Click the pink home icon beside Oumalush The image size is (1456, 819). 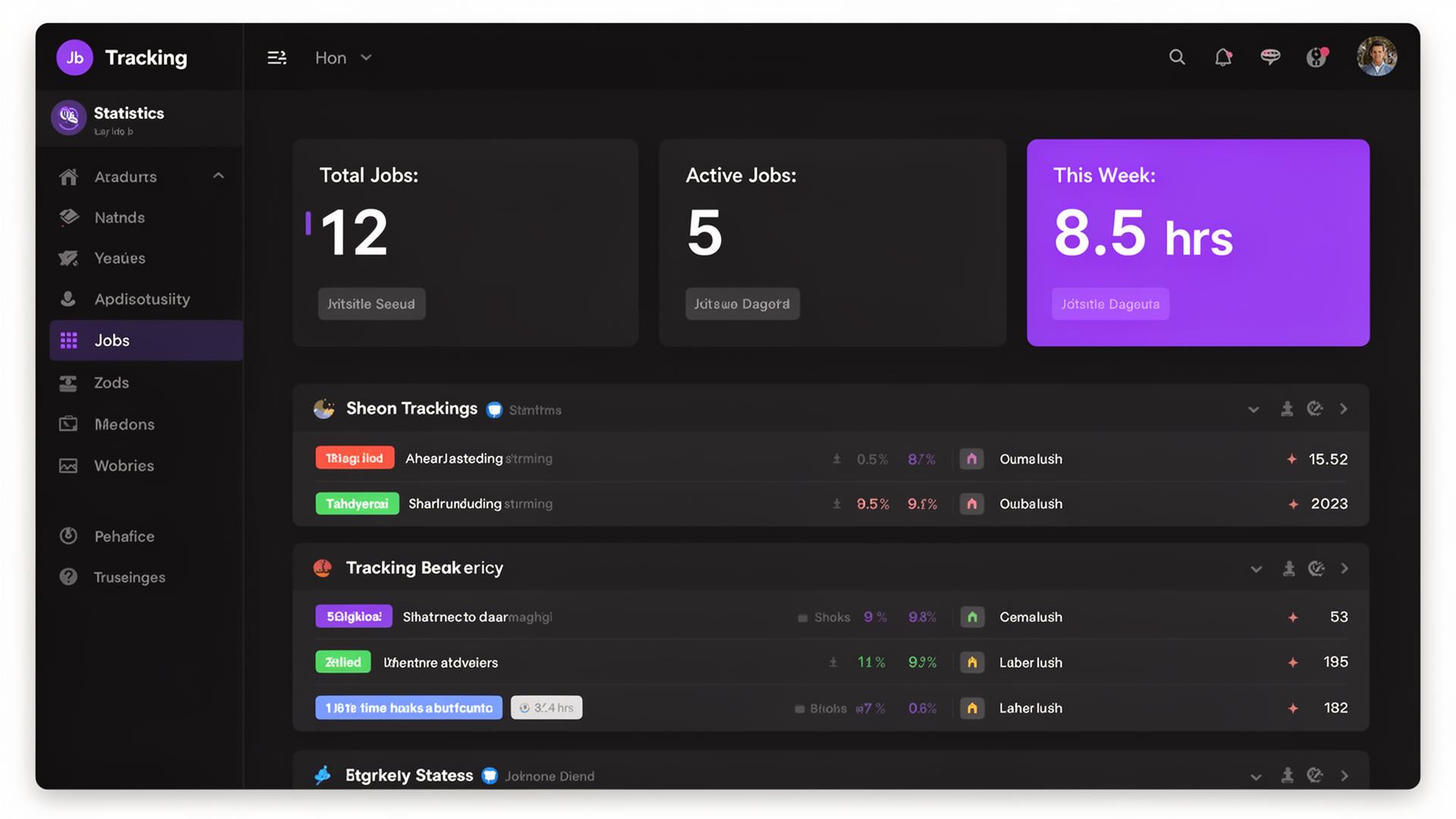[971, 459]
